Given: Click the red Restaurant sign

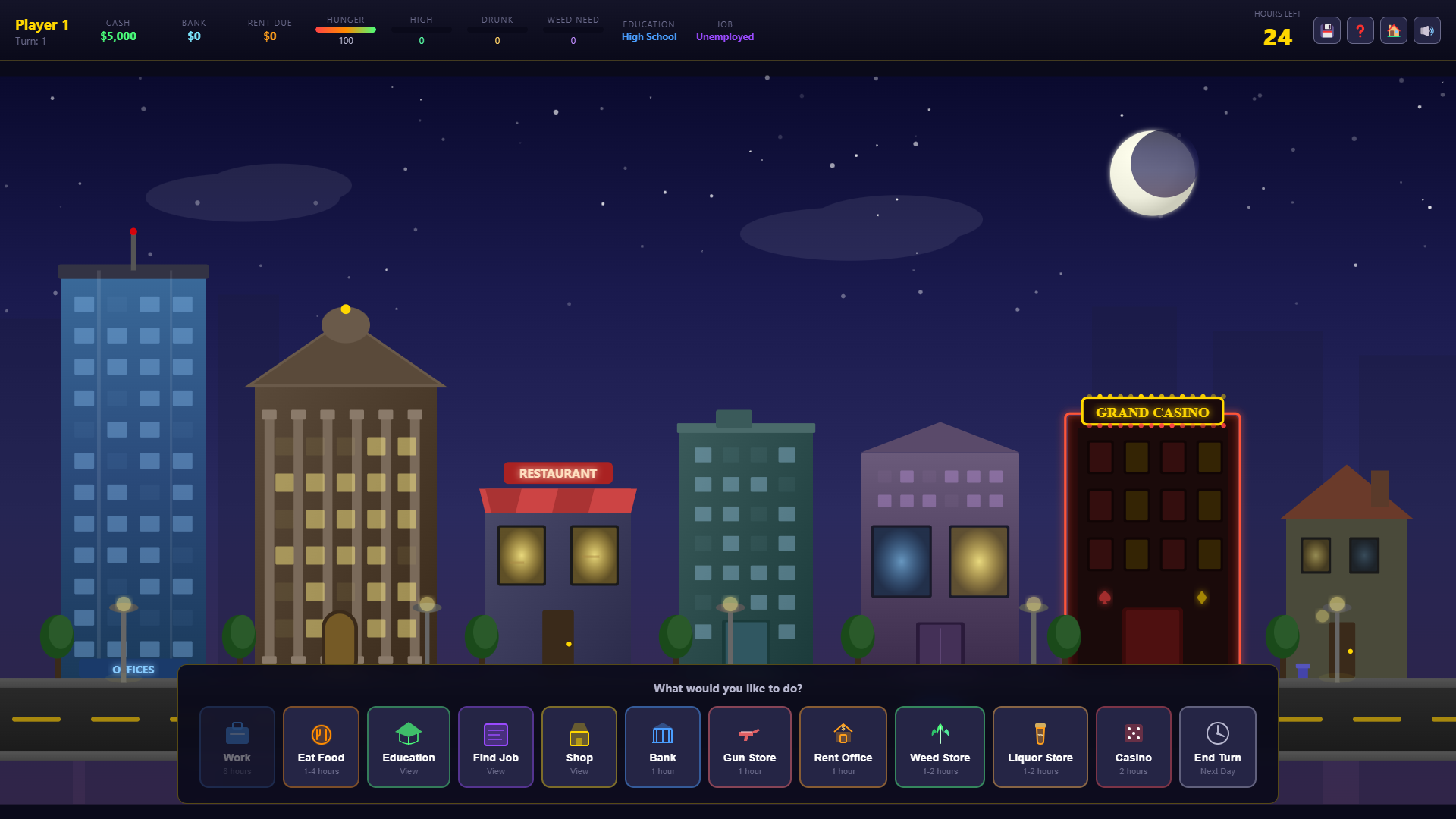Looking at the screenshot, I should pyautogui.click(x=557, y=473).
